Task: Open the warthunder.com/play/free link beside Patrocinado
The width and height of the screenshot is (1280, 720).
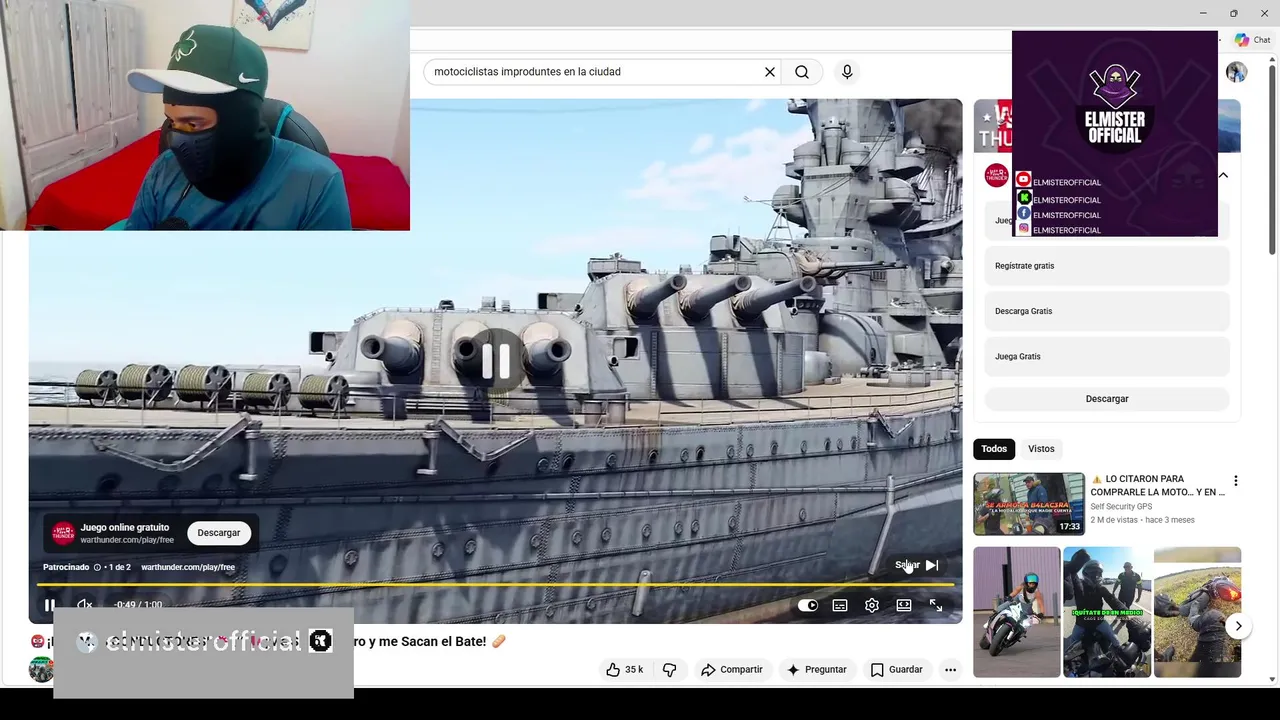Action: 188,567
